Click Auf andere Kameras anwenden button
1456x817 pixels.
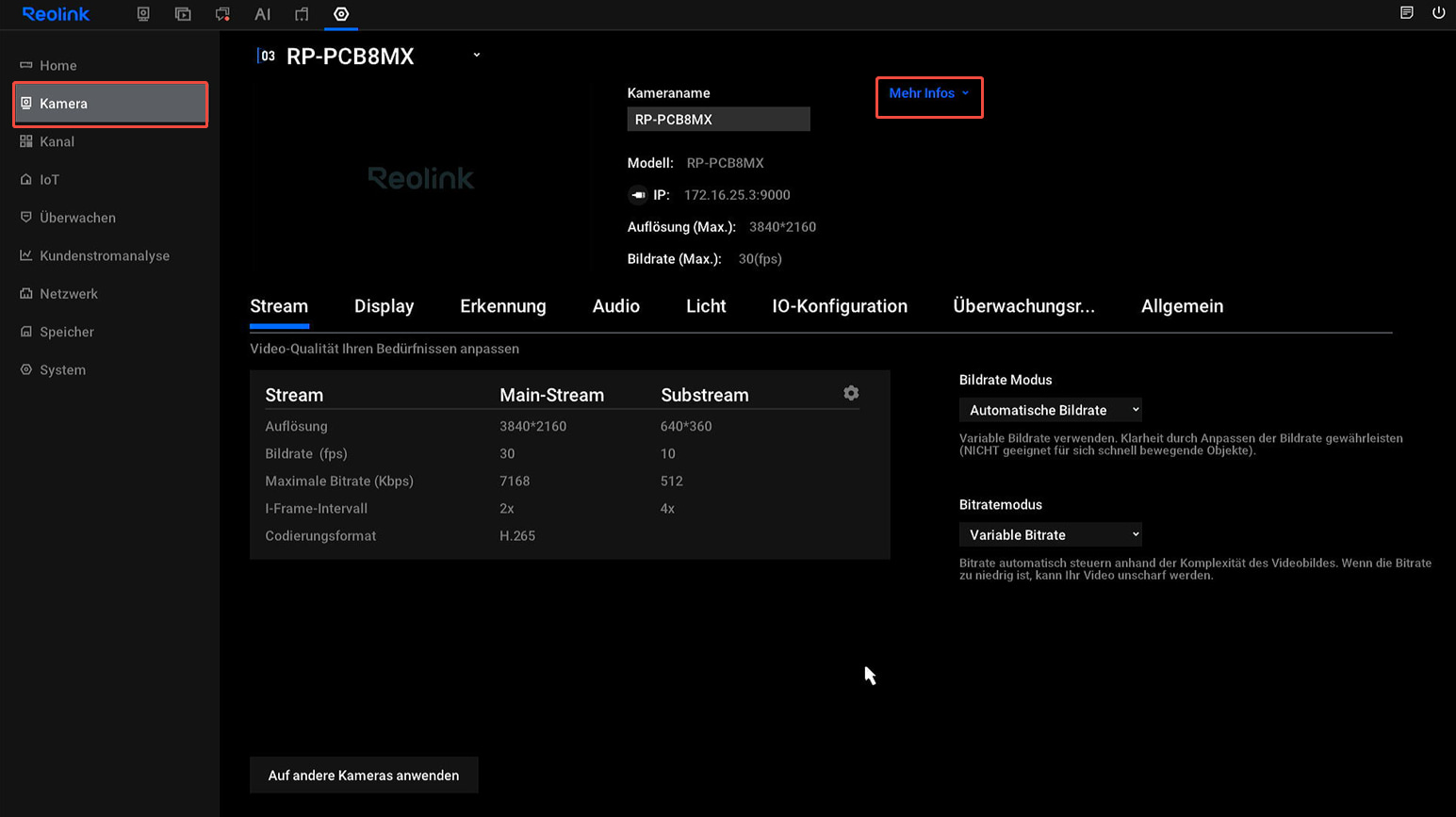(x=364, y=776)
